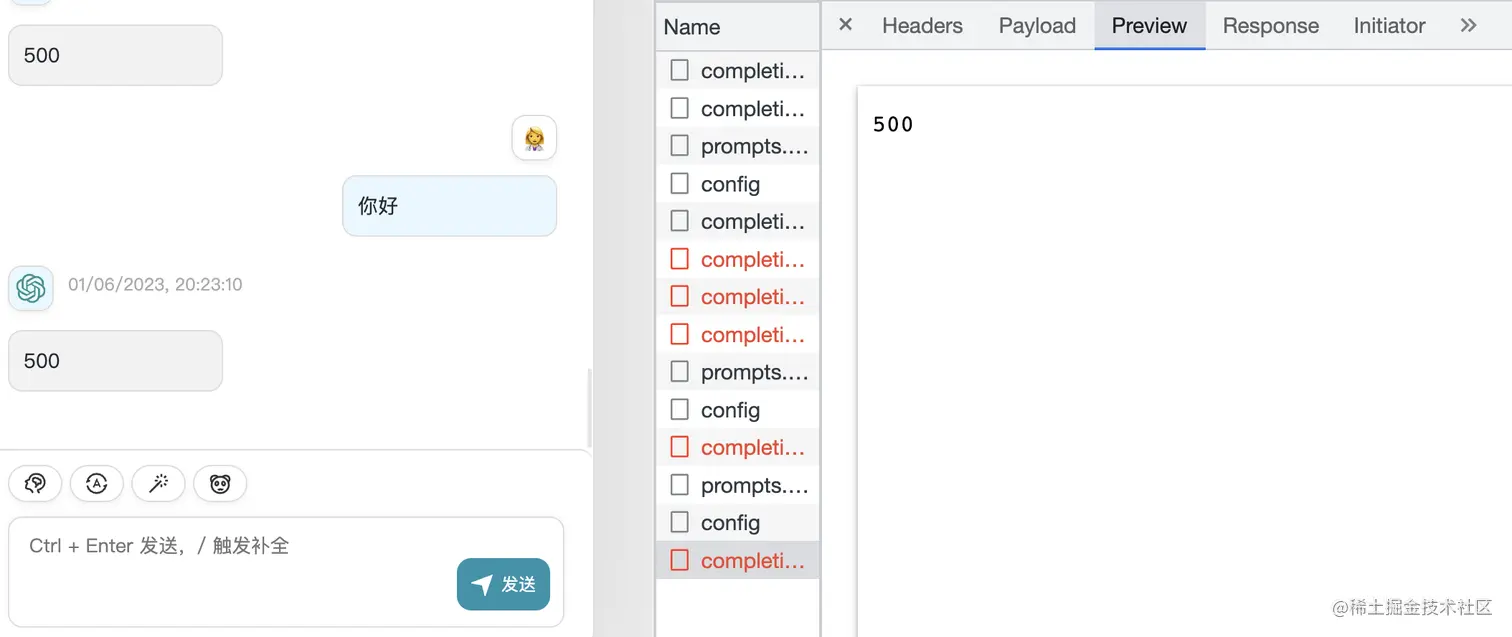This screenshot has height=637, width=1512.
Task: Open the Initiator tab
Action: 1389,26
